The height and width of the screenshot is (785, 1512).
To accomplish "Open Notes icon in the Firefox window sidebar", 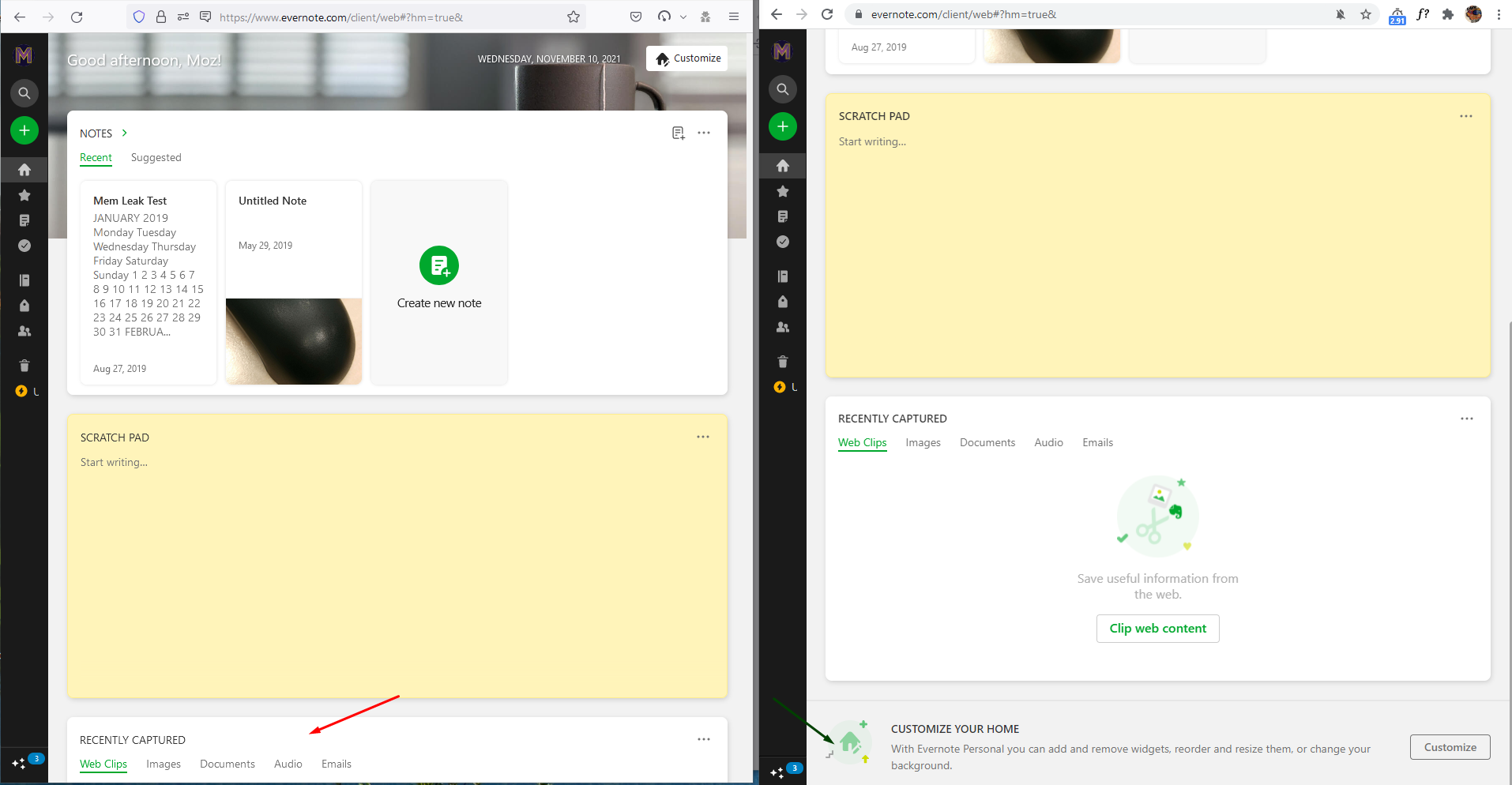I will [x=24, y=220].
